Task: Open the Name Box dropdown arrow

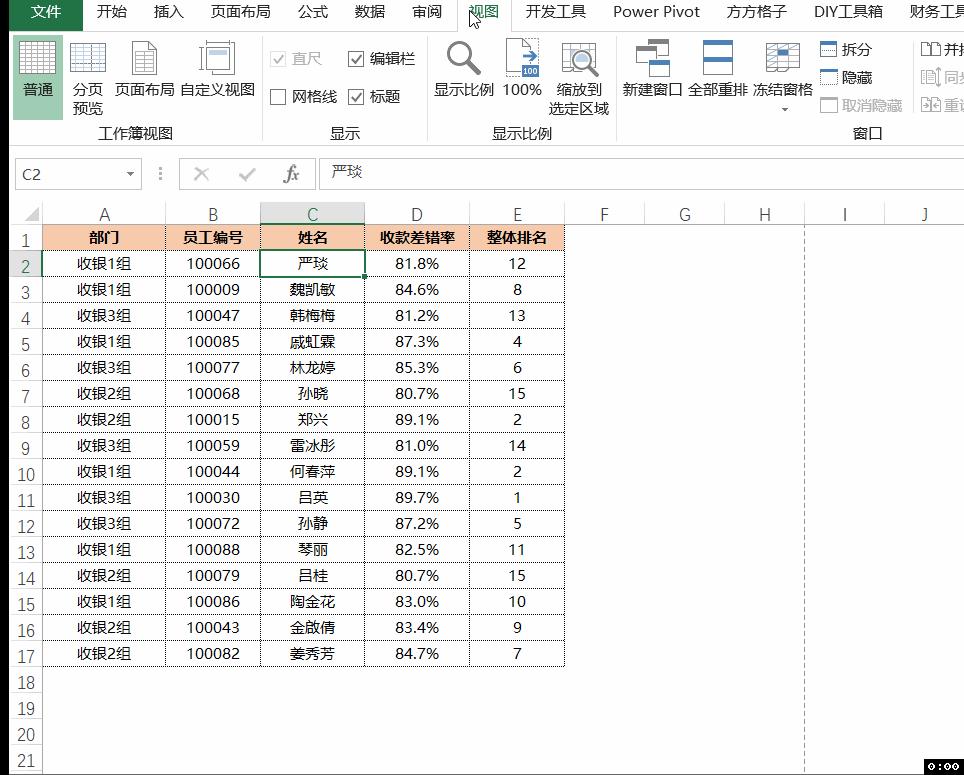Action: [x=130, y=175]
